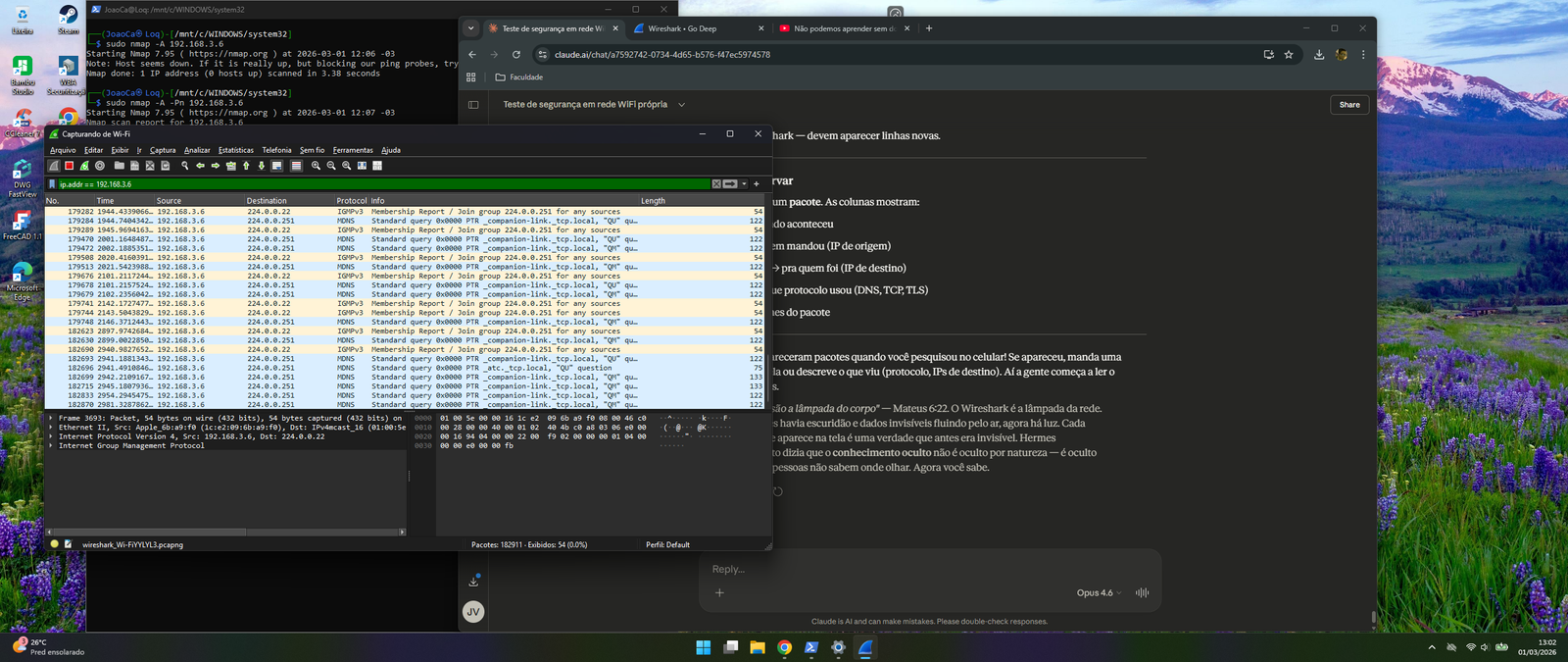Restart the current capture in Wireshark
The image size is (1568, 662).
(x=84, y=166)
